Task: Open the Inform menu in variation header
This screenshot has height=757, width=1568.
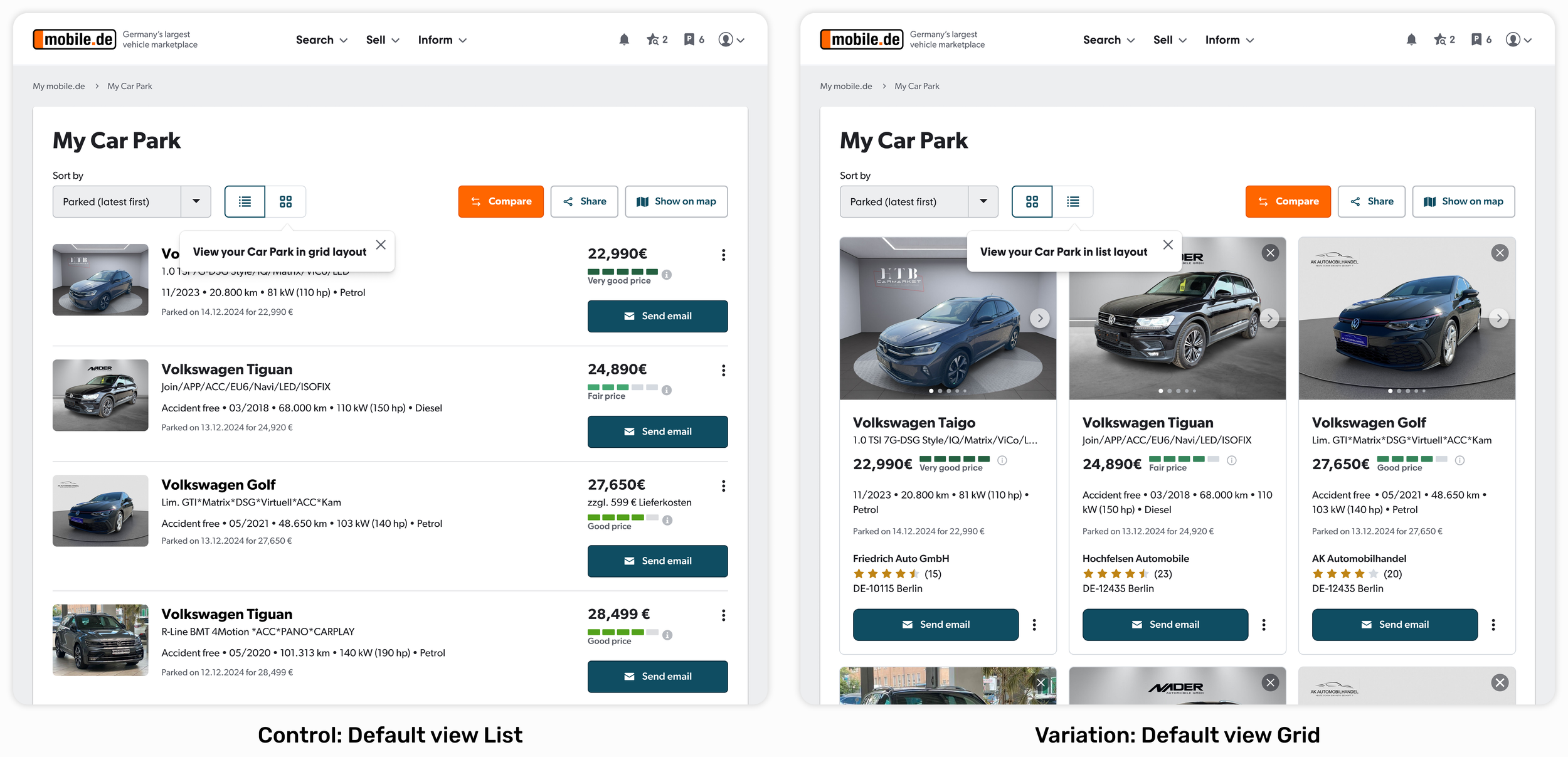Action: [1229, 40]
